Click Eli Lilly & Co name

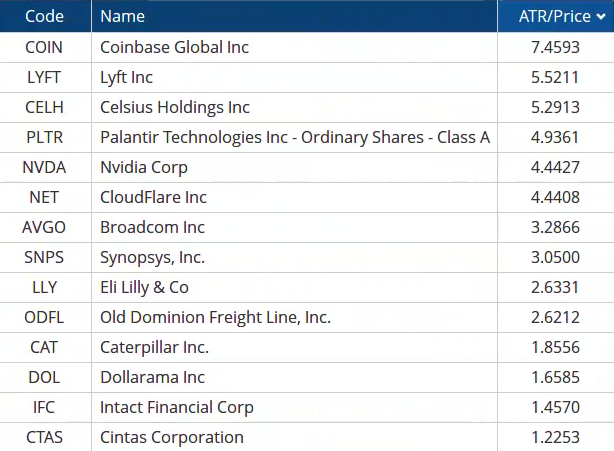145,287
